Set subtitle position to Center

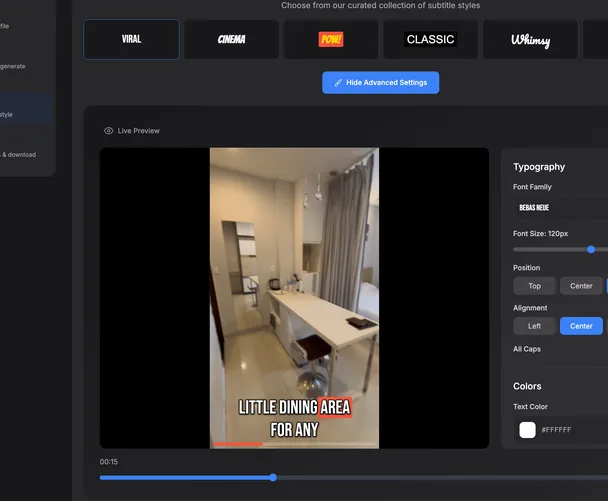[x=581, y=286]
